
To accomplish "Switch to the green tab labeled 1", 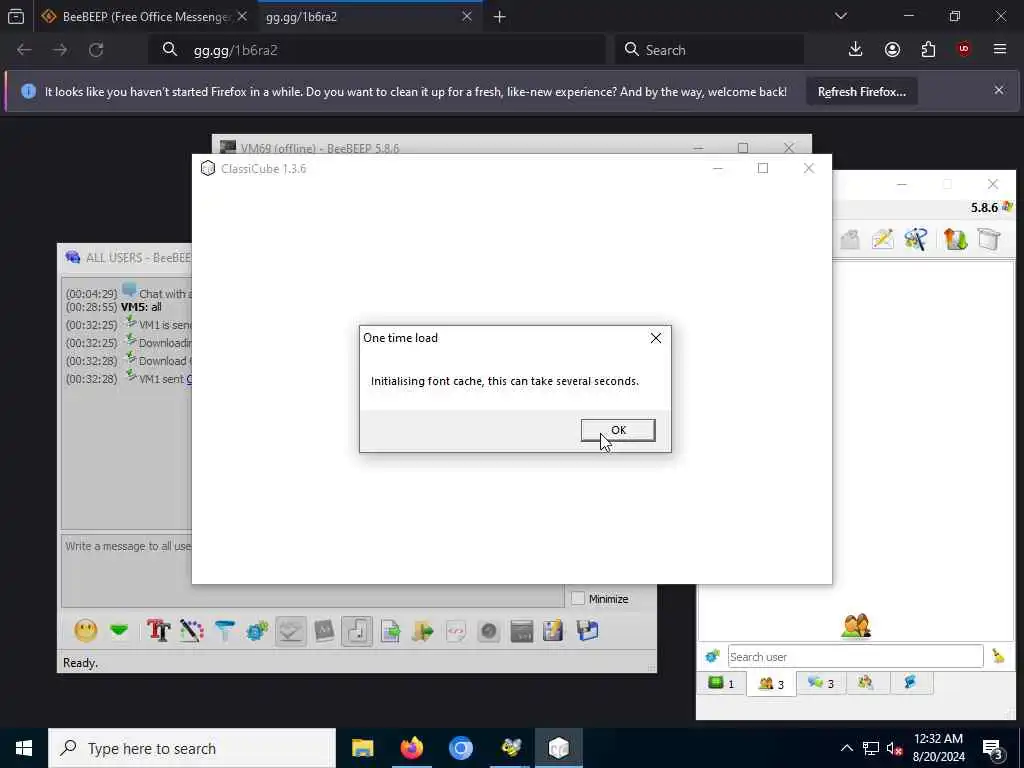I will tap(721, 683).
